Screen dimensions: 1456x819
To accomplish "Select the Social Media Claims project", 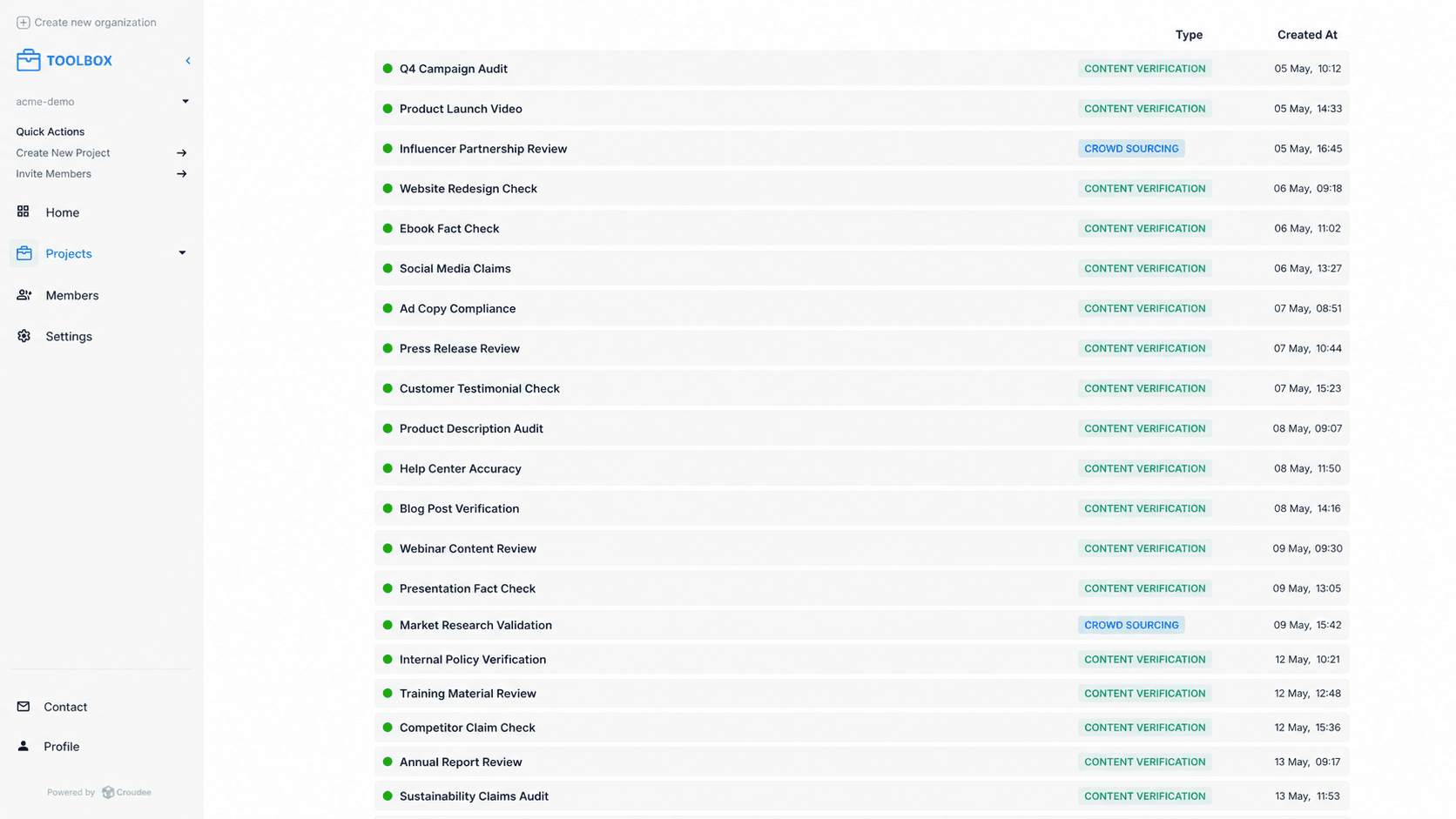I will [x=862, y=269].
